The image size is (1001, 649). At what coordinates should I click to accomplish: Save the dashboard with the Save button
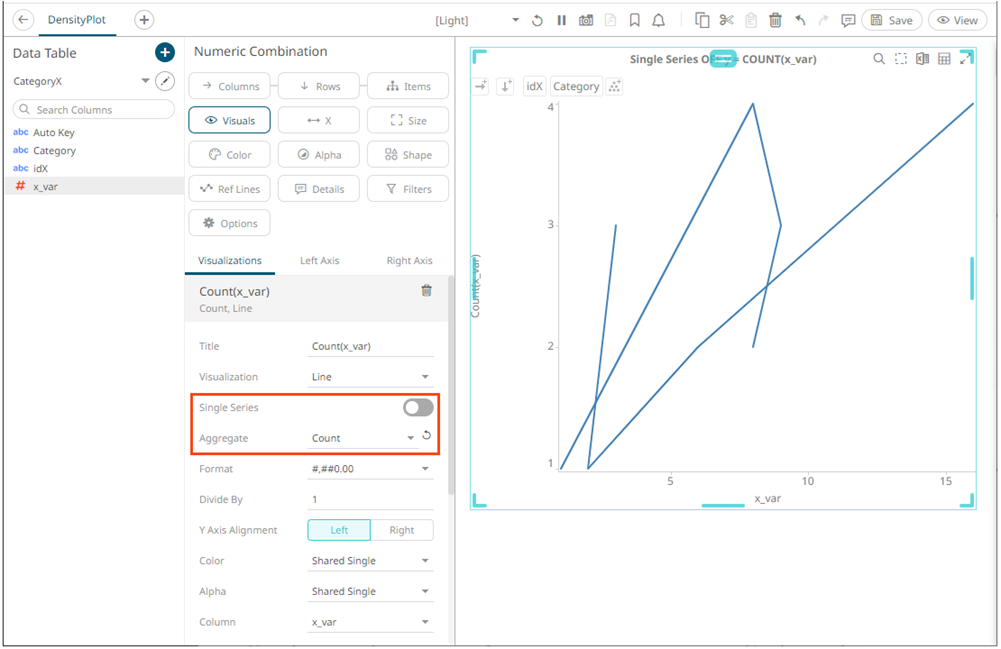tap(891, 19)
